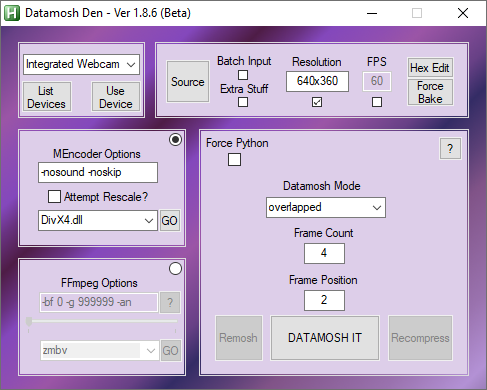Enable the Extra Stuff checkbox
Viewport: 487px width, 390px height.
click(x=243, y=102)
